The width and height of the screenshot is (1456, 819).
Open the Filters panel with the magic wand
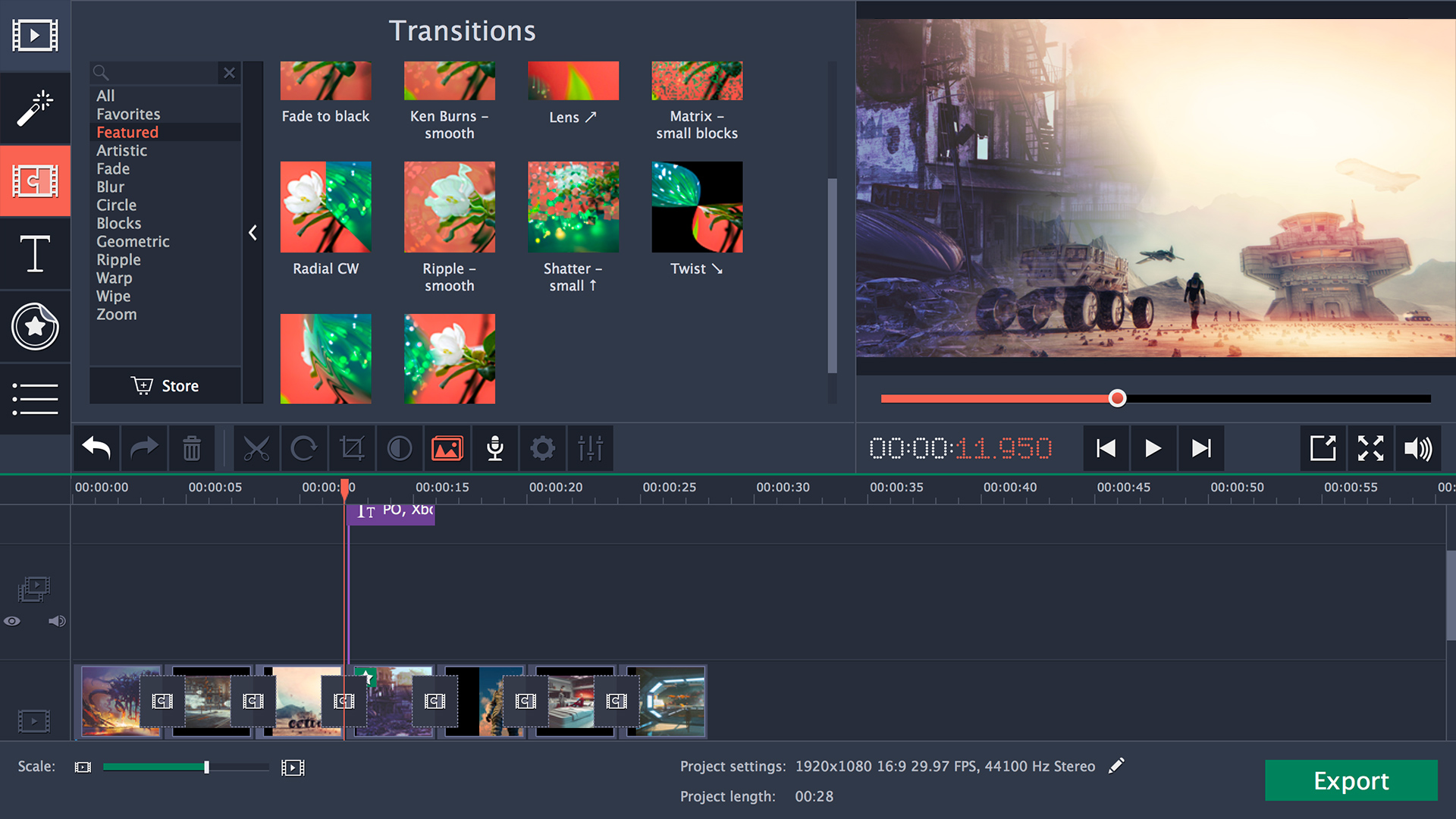click(35, 108)
